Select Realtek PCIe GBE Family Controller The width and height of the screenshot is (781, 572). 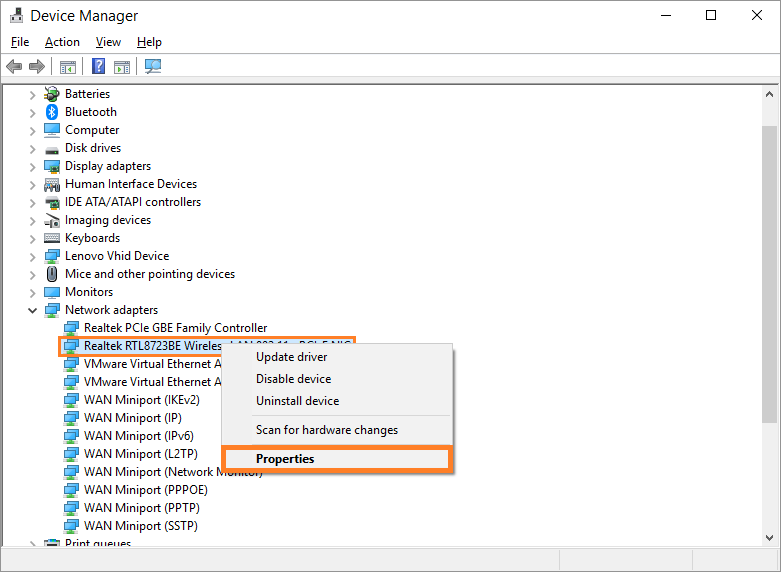tap(175, 328)
